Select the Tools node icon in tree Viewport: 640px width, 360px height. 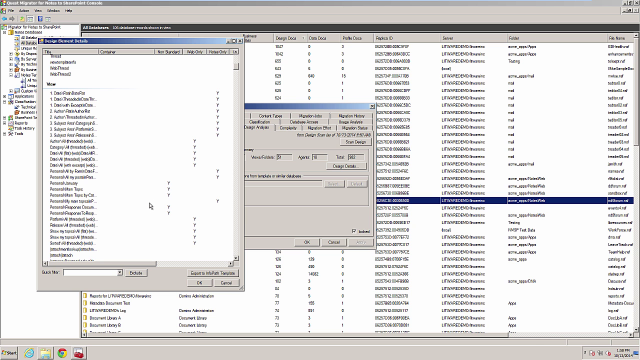11,133
